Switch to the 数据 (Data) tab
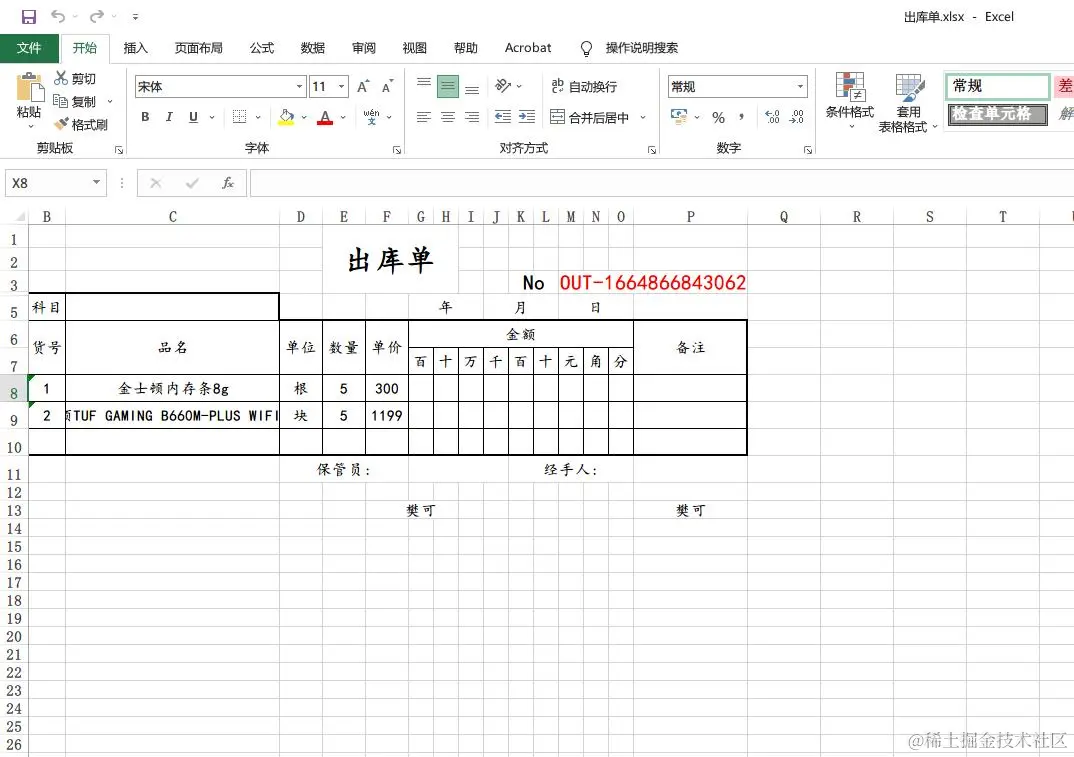This screenshot has width=1074, height=757. (x=312, y=48)
